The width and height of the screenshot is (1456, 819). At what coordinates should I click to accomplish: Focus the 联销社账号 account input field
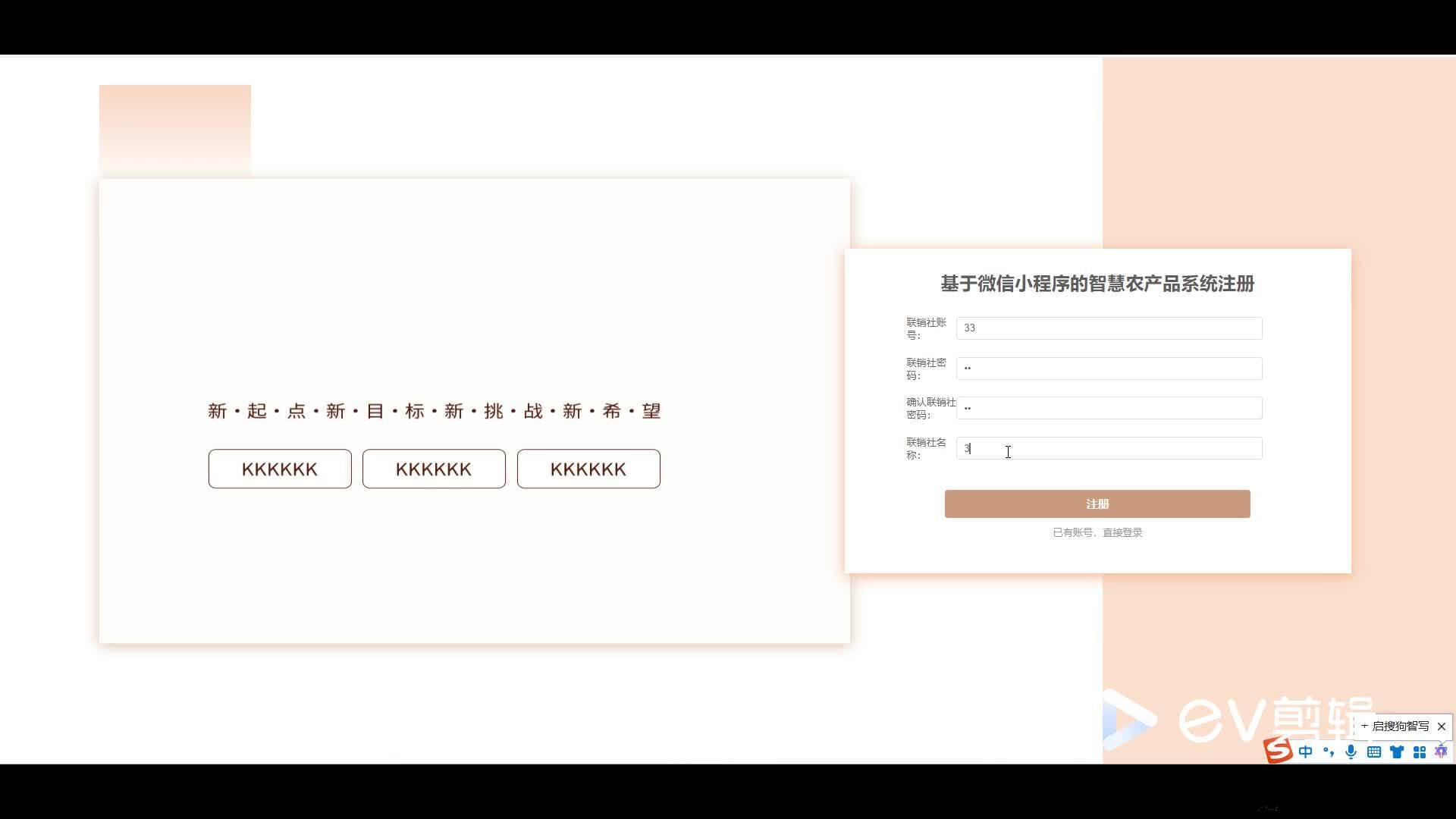tap(1109, 328)
